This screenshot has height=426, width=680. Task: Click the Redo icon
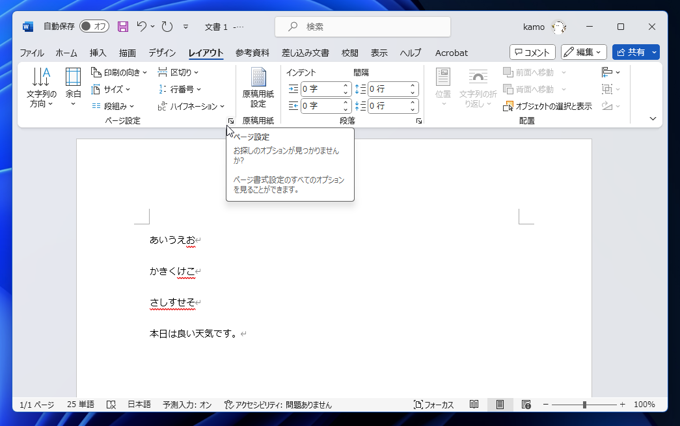167,26
